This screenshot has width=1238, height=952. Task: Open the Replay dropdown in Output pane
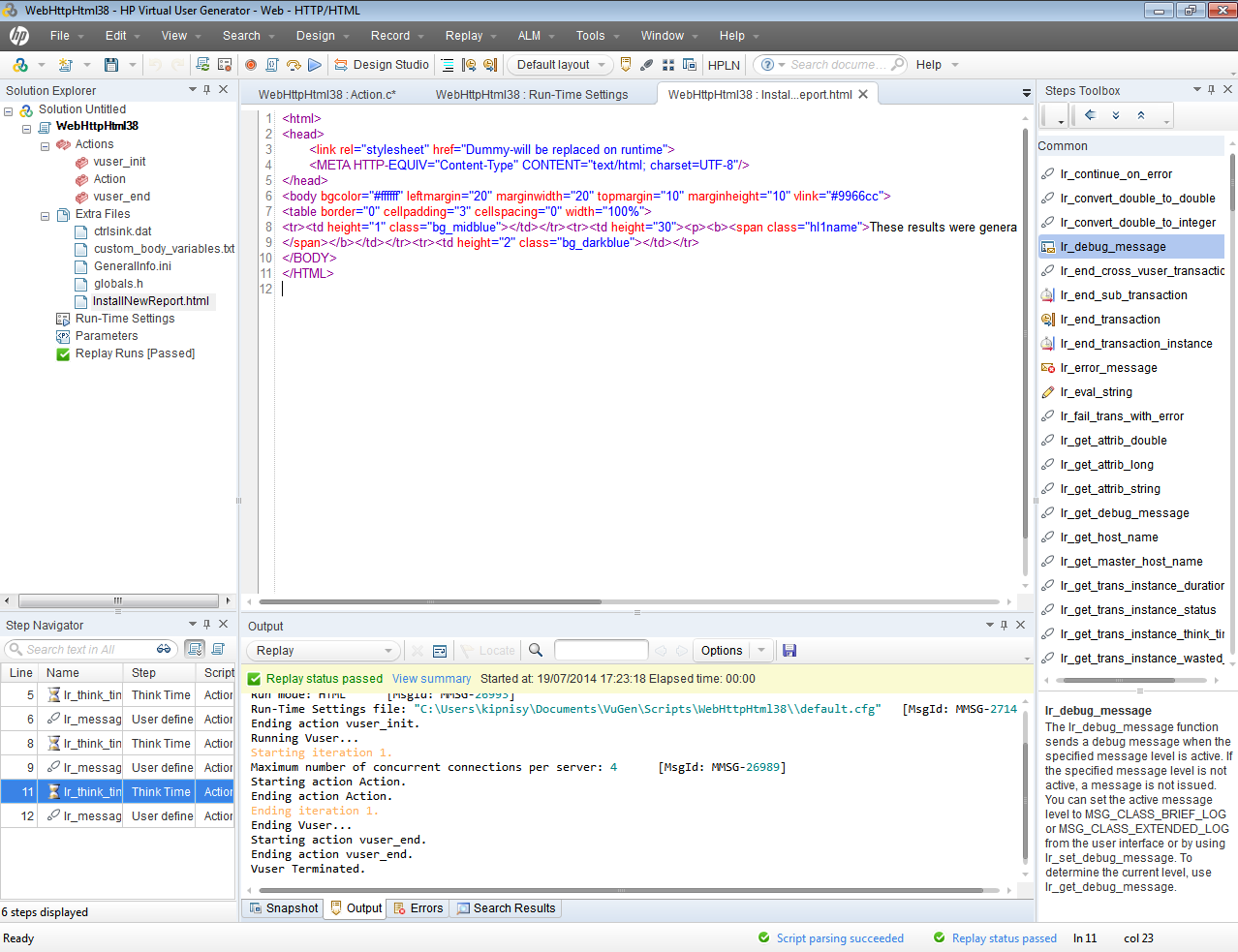323,651
